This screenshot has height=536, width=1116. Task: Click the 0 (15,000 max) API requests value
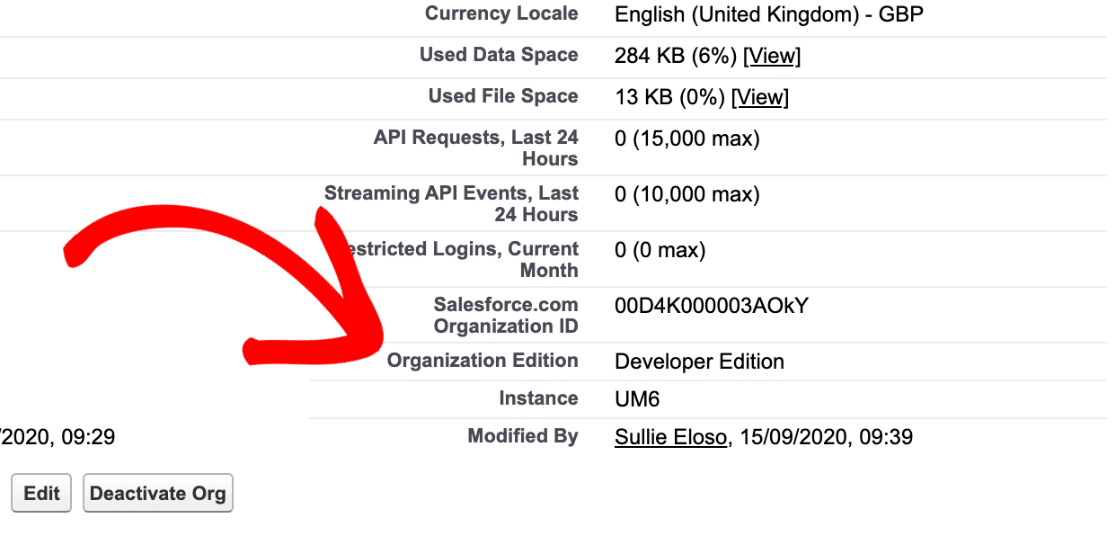pos(688,139)
